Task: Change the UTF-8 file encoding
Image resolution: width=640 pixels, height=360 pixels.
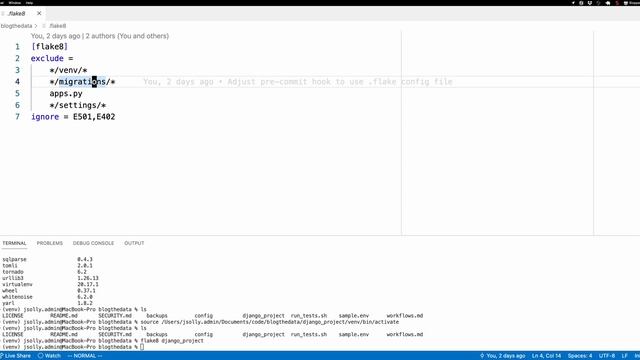Action: point(607,356)
